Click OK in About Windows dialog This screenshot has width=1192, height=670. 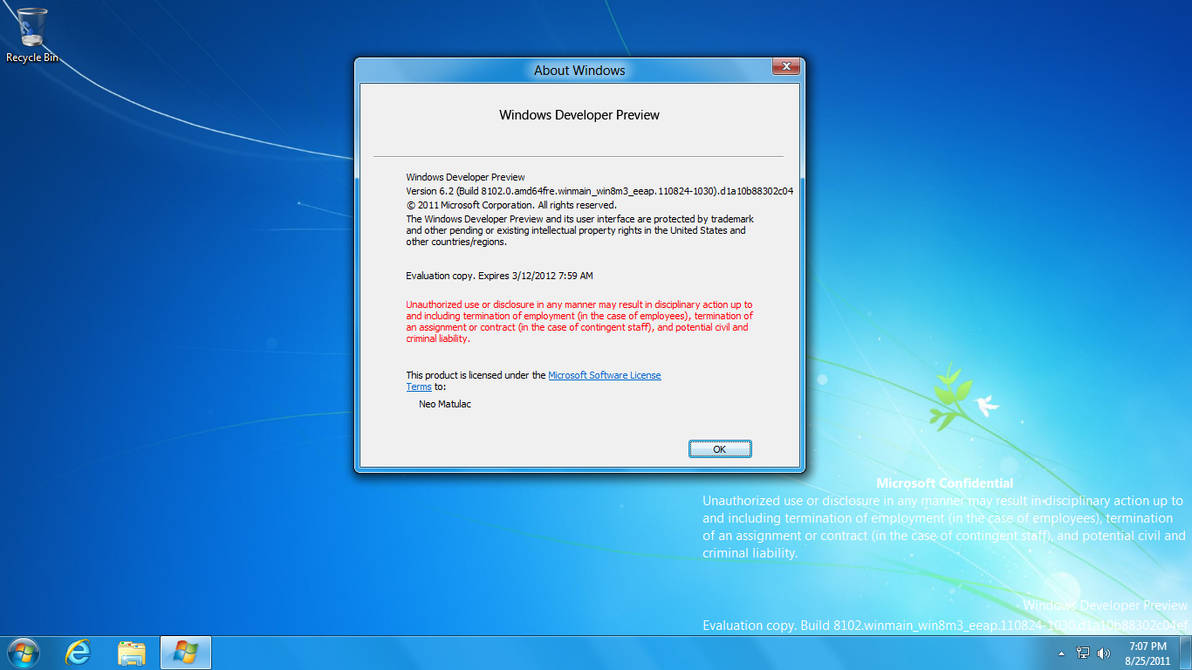click(720, 449)
